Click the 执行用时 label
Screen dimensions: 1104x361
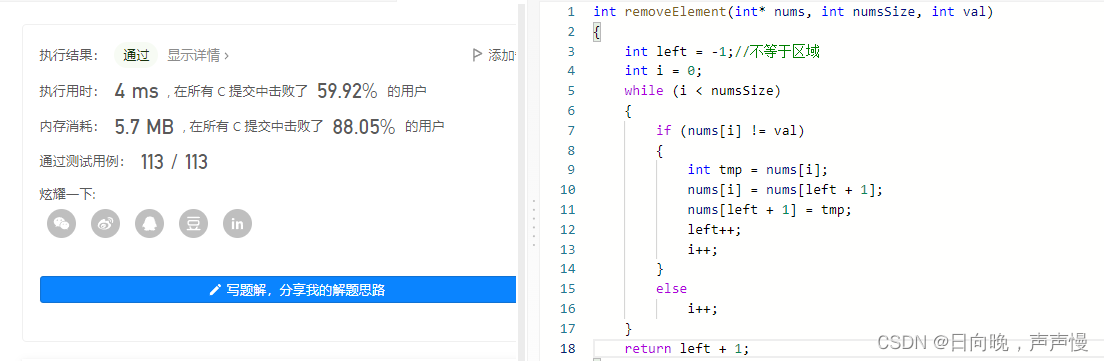(x=69, y=91)
